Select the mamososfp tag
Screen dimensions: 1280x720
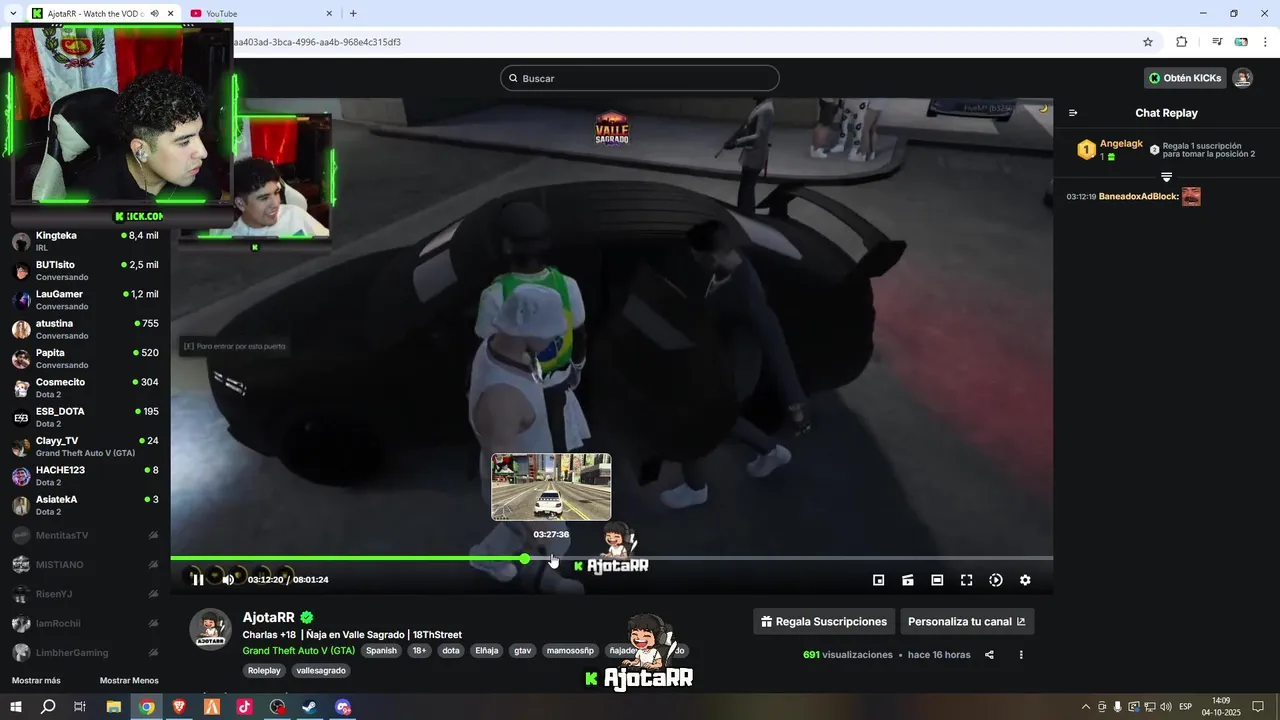click(x=571, y=650)
